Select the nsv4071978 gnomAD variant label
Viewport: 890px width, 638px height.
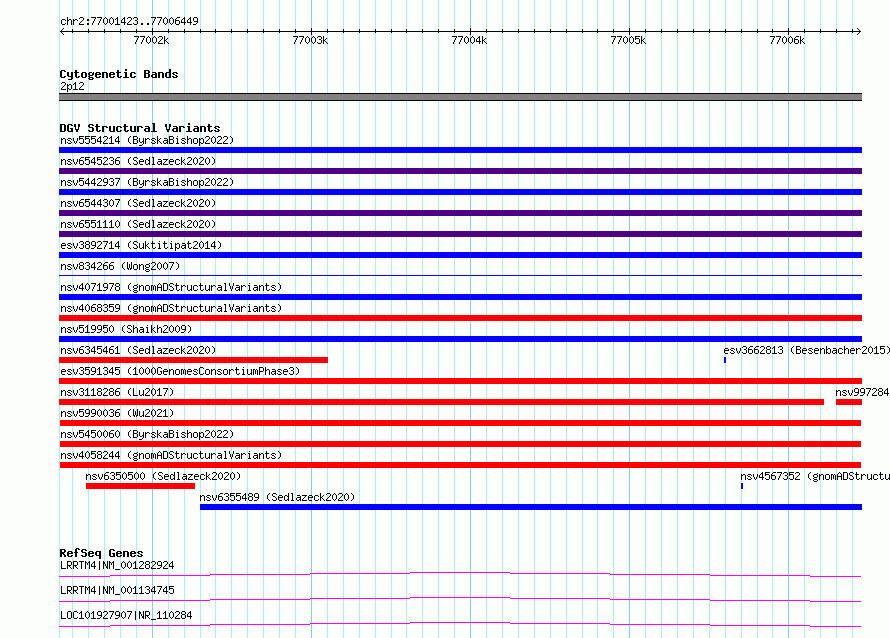(171, 287)
